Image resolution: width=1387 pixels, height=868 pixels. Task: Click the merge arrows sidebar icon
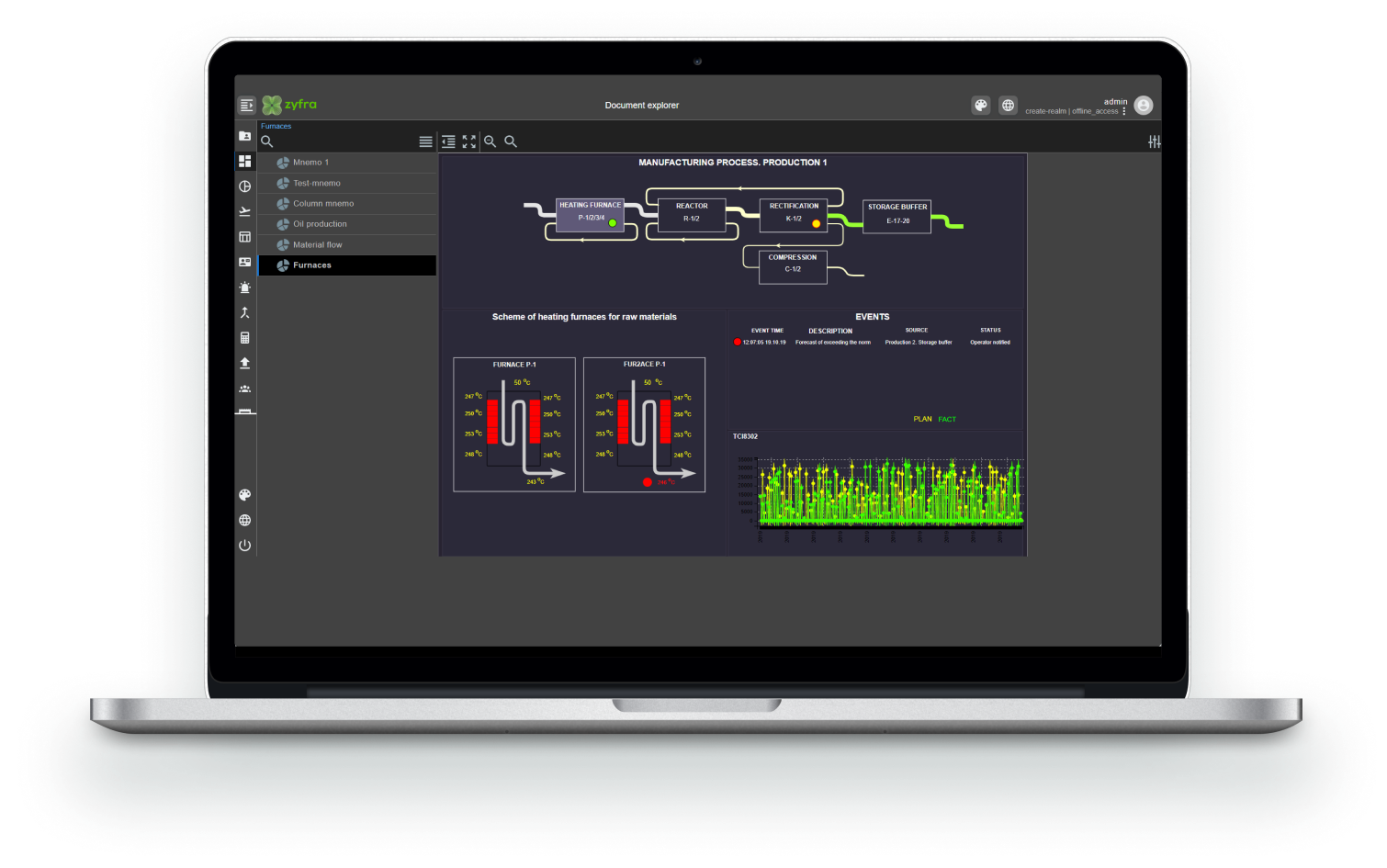pos(244,312)
